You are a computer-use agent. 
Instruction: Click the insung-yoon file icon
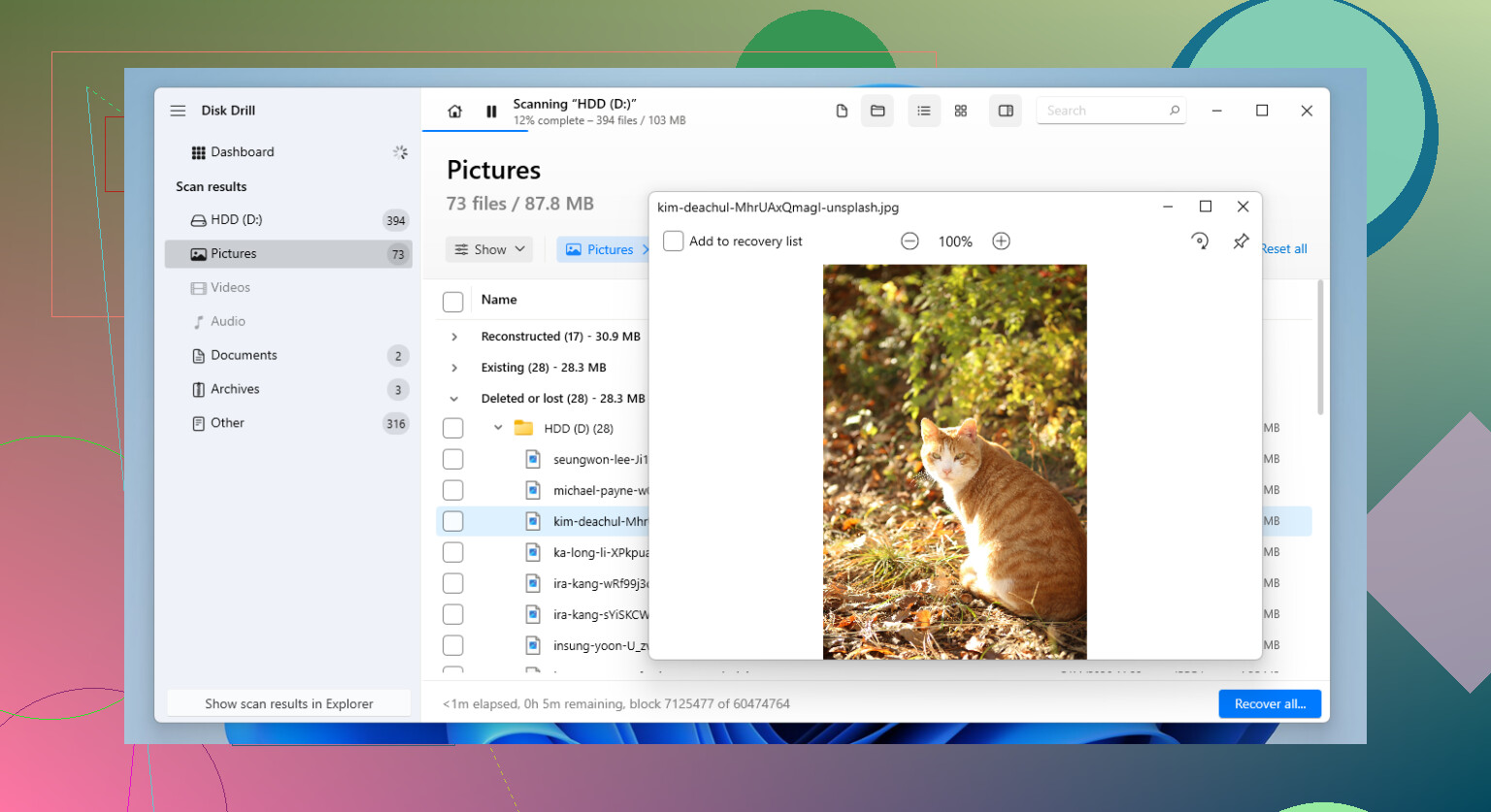pos(533,645)
